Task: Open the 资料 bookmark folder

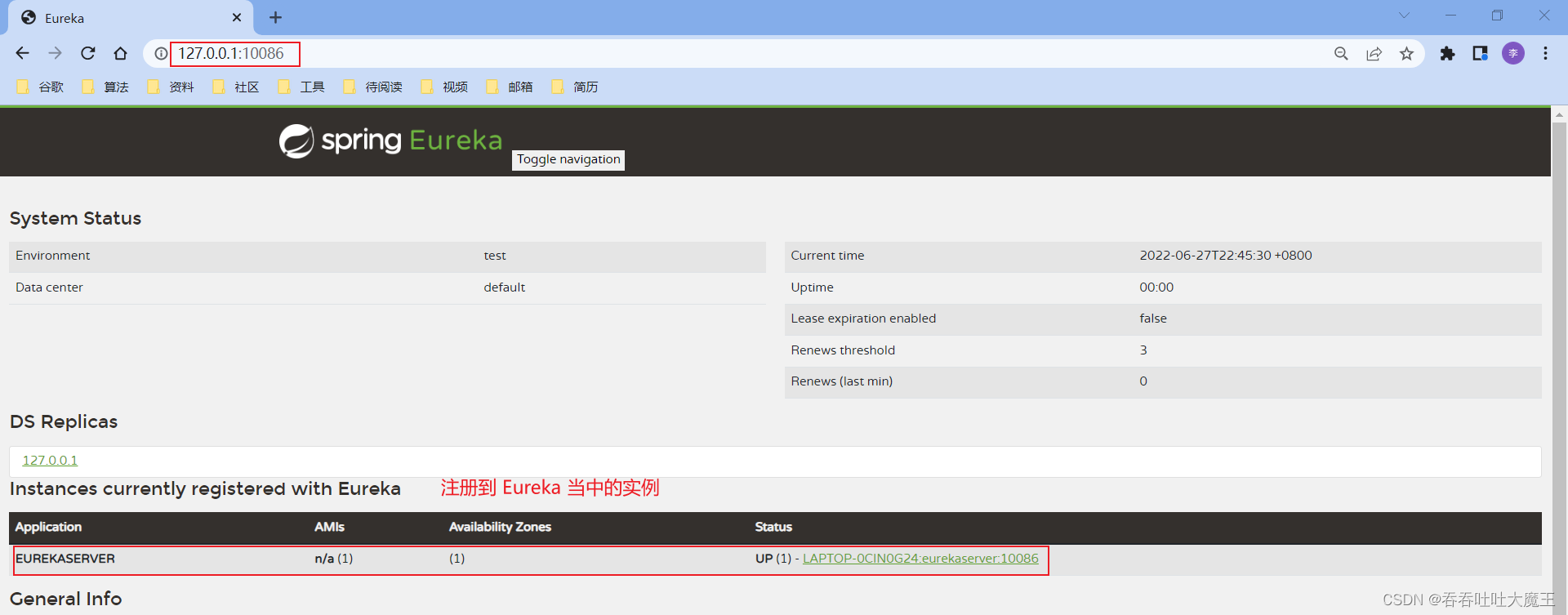Action: 171,87
